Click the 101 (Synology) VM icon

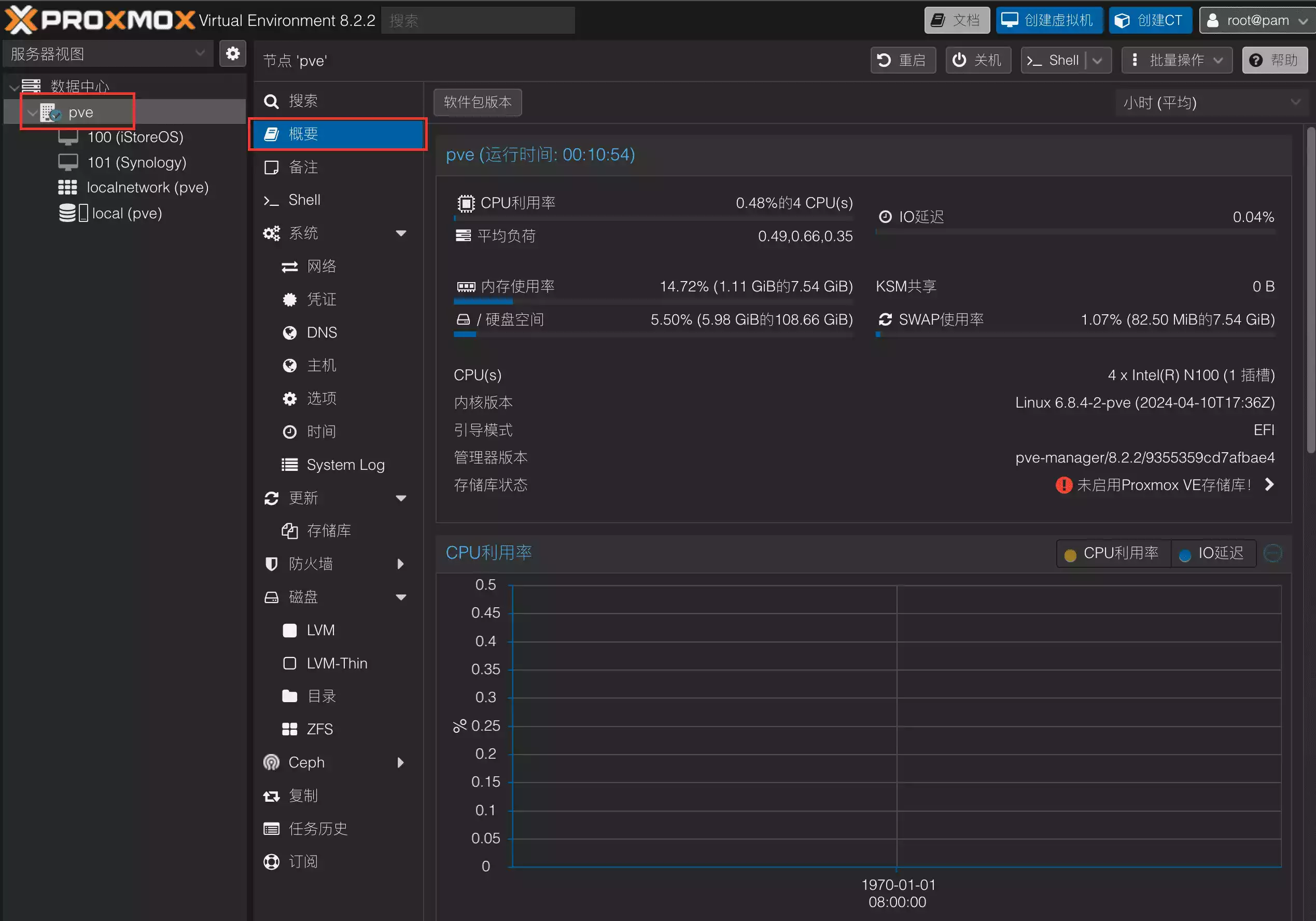(68, 162)
